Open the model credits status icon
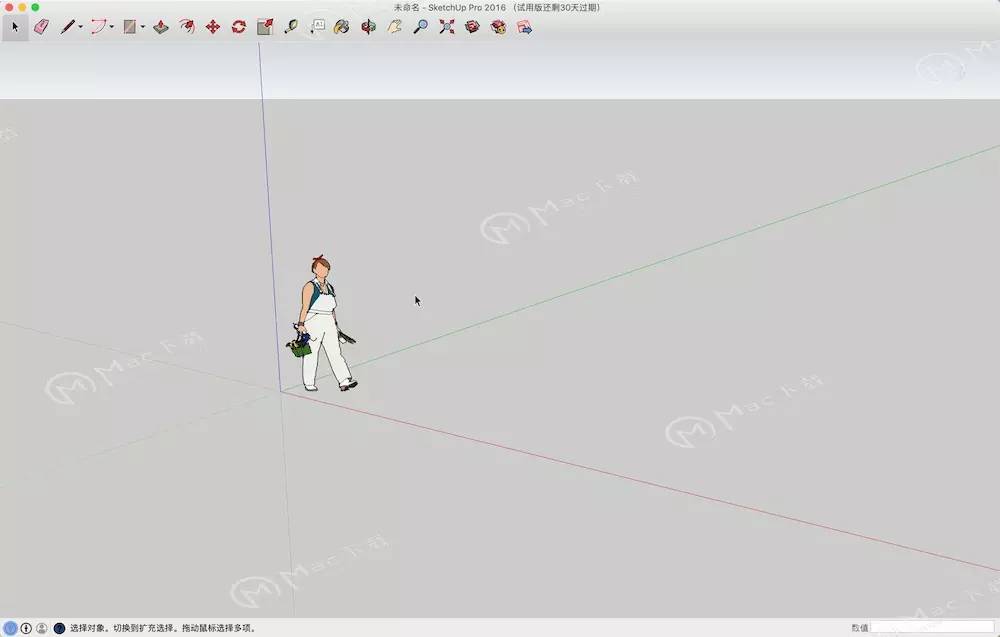This screenshot has width=1000, height=637. 26,628
